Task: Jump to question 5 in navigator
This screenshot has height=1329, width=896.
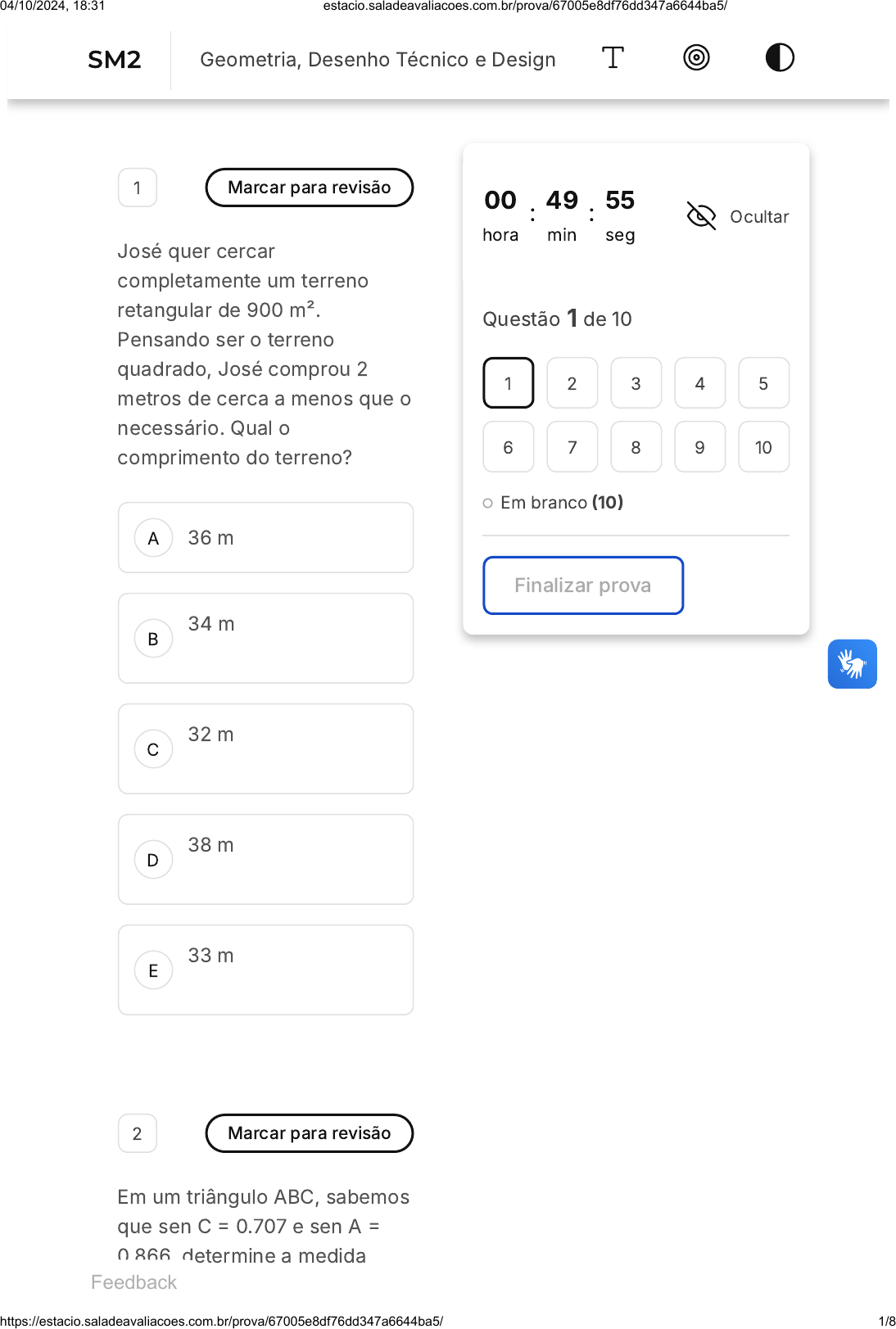Action: (x=763, y=383)
